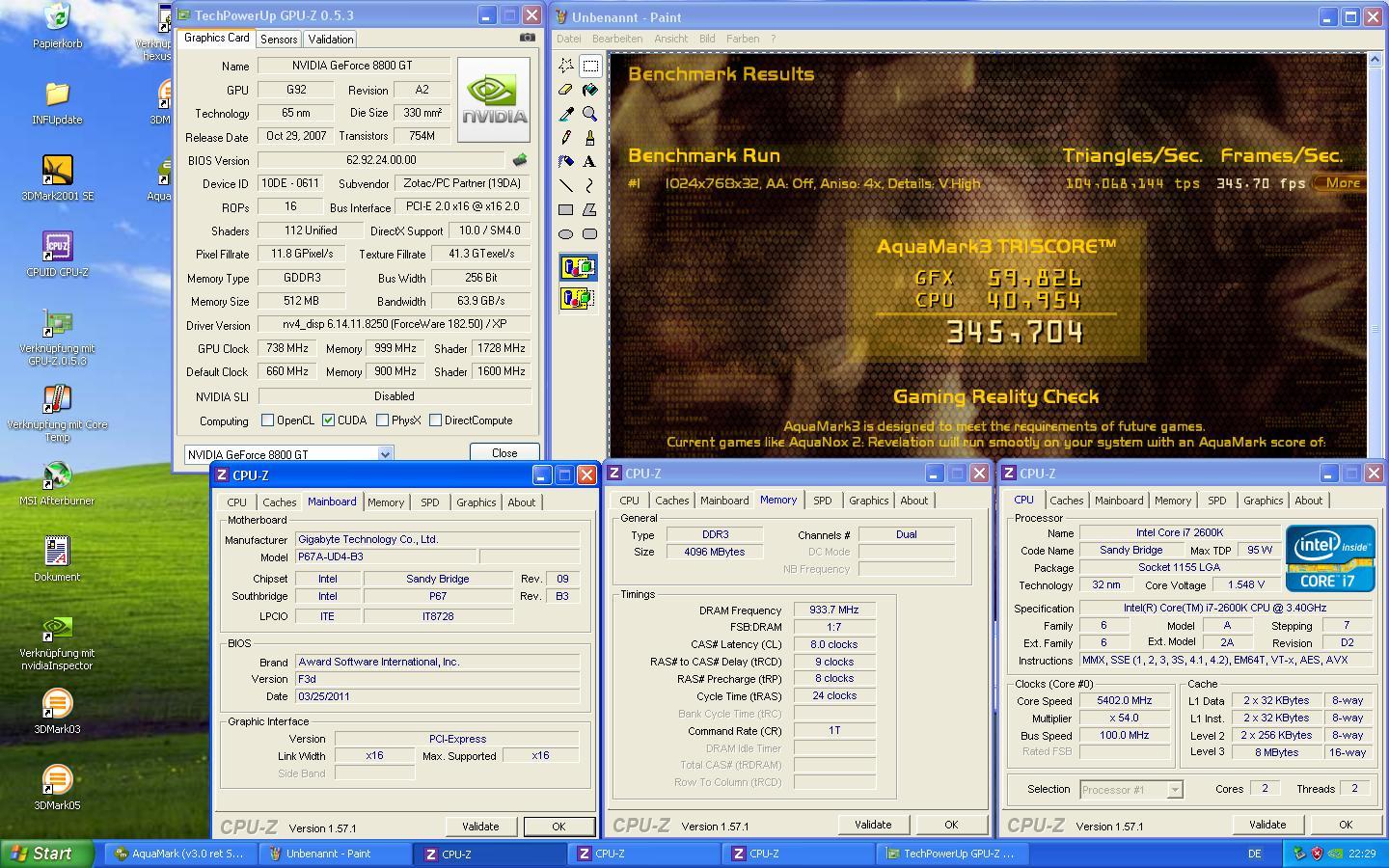The width and height of the screenshot is (1389, 868).
Task: Open the Processor #1 selection dropdown in CPU-Z
Action: coord(1174,790)
